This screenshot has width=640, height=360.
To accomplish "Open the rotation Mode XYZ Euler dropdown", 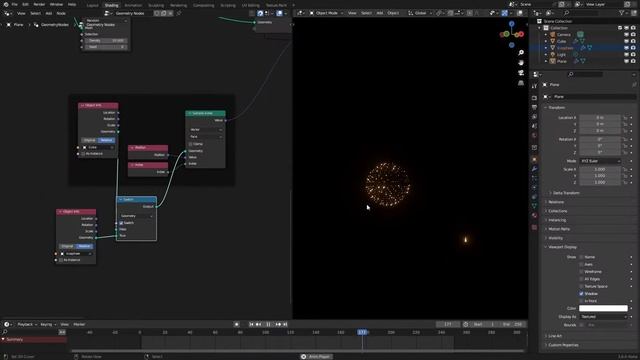I will click(x=600, y=161).
